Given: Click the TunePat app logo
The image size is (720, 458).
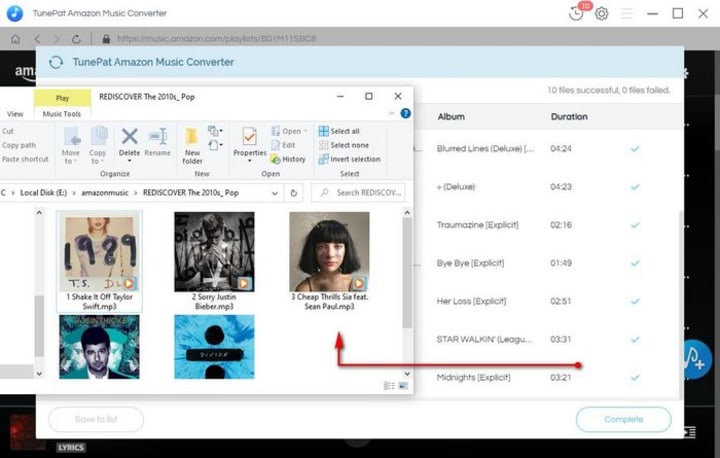Looking at the screenshot, I should 14,13.
